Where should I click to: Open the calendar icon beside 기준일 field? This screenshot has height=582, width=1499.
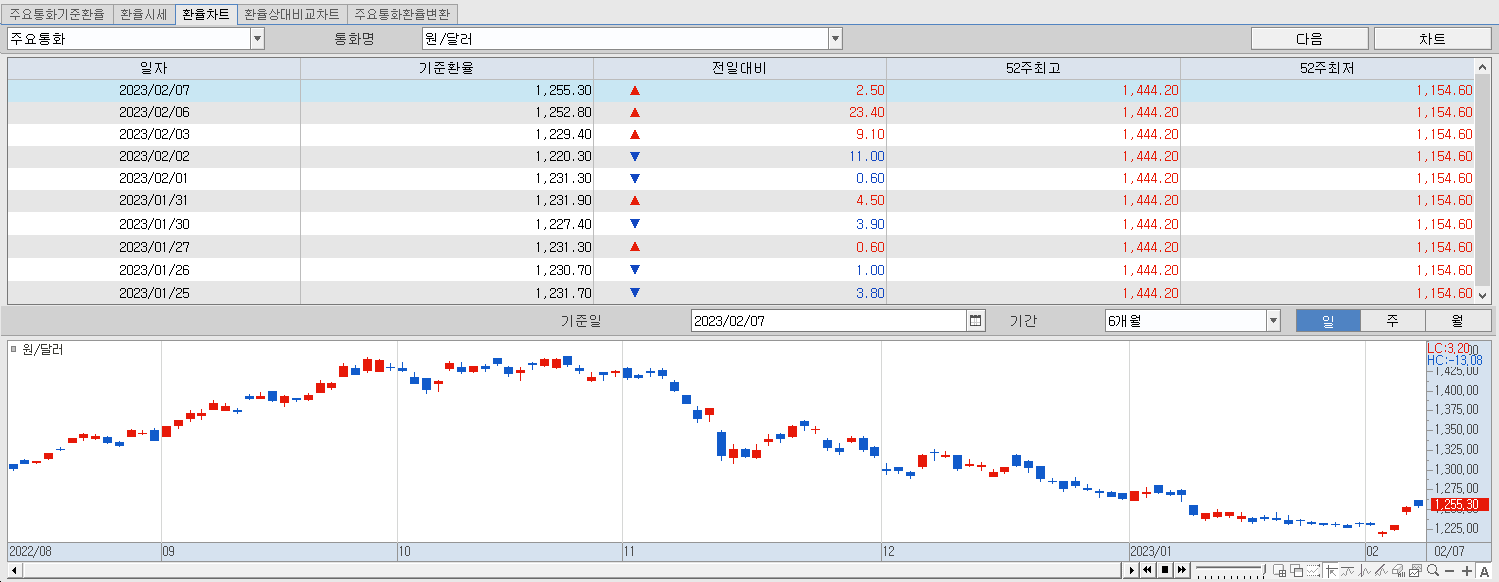[x=975, y=320]
